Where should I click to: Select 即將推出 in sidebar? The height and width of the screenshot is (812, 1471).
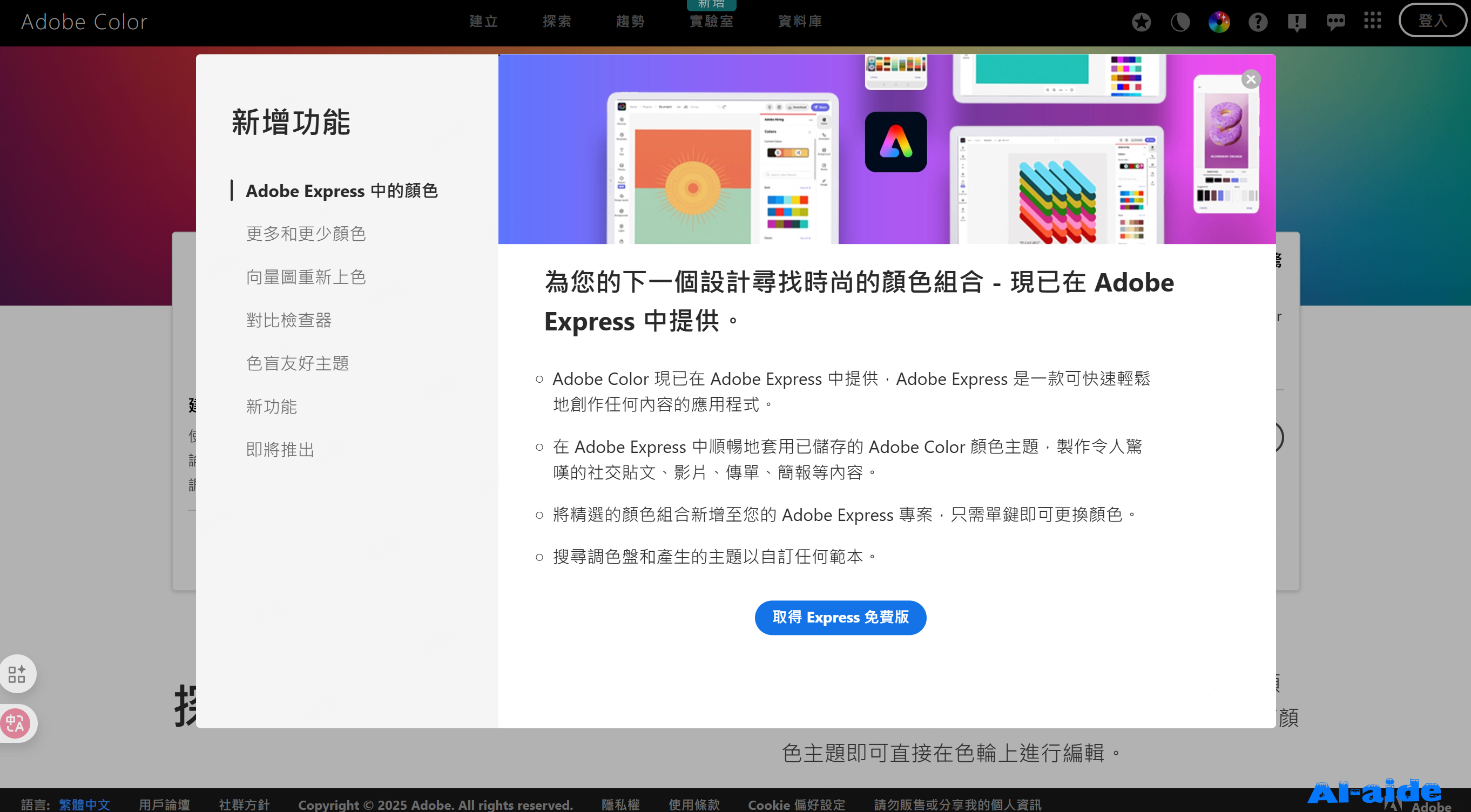click(x=280, y=450)
